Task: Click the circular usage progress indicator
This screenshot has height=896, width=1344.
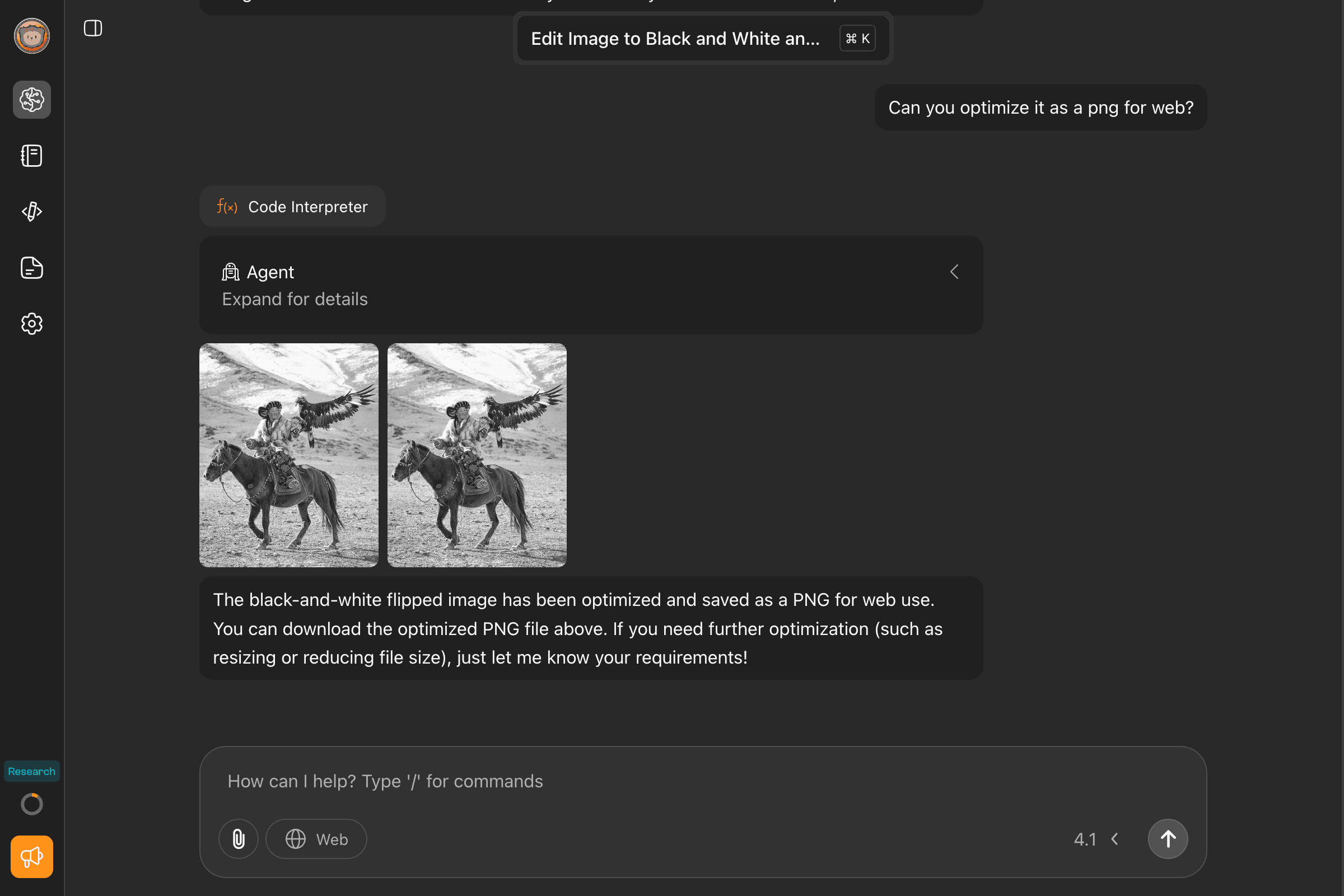Action: point(32,804)
